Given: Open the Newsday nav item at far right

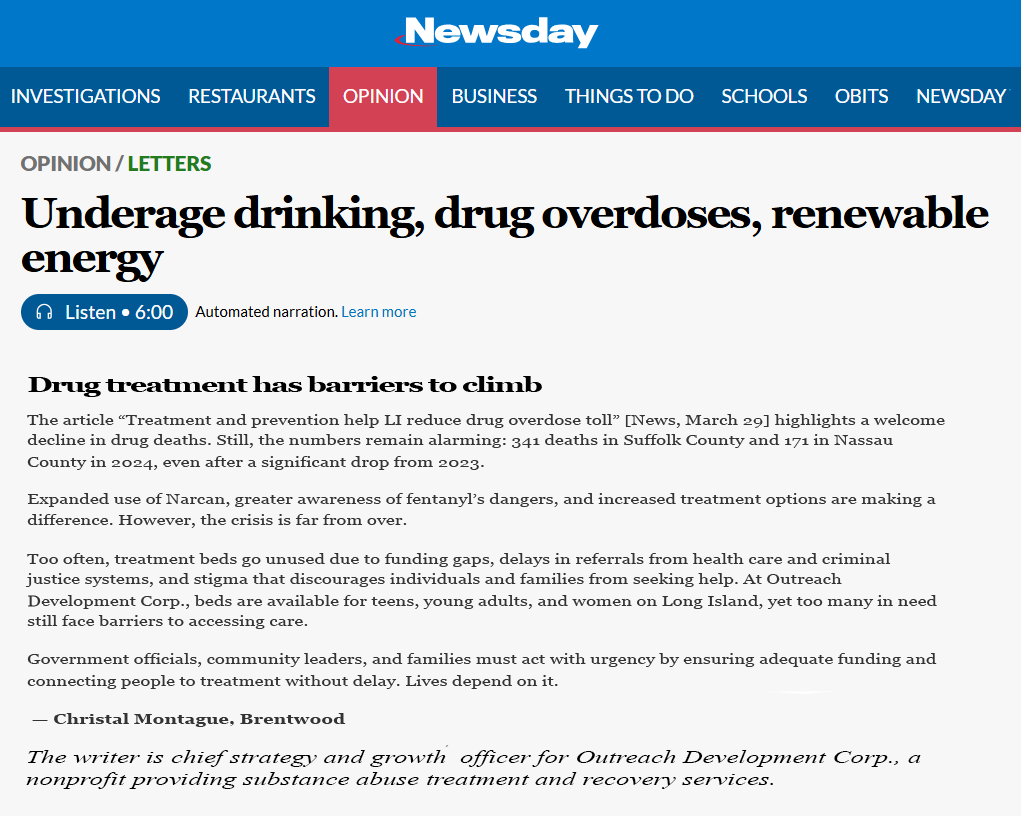Looking at the screenshot, I should [x=961, y=96].
